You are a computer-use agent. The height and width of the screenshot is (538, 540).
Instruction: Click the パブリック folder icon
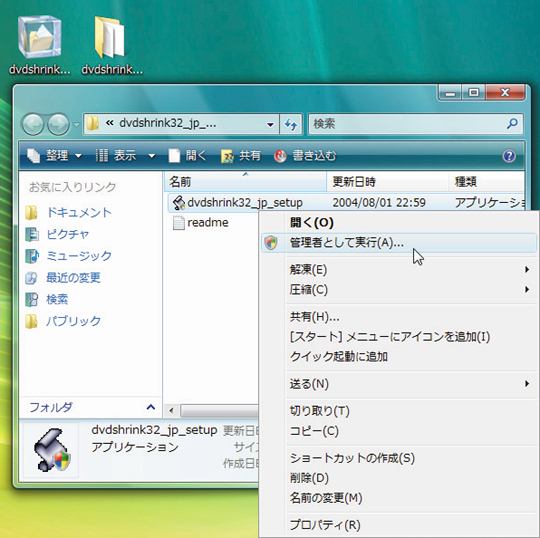(31, 321)
